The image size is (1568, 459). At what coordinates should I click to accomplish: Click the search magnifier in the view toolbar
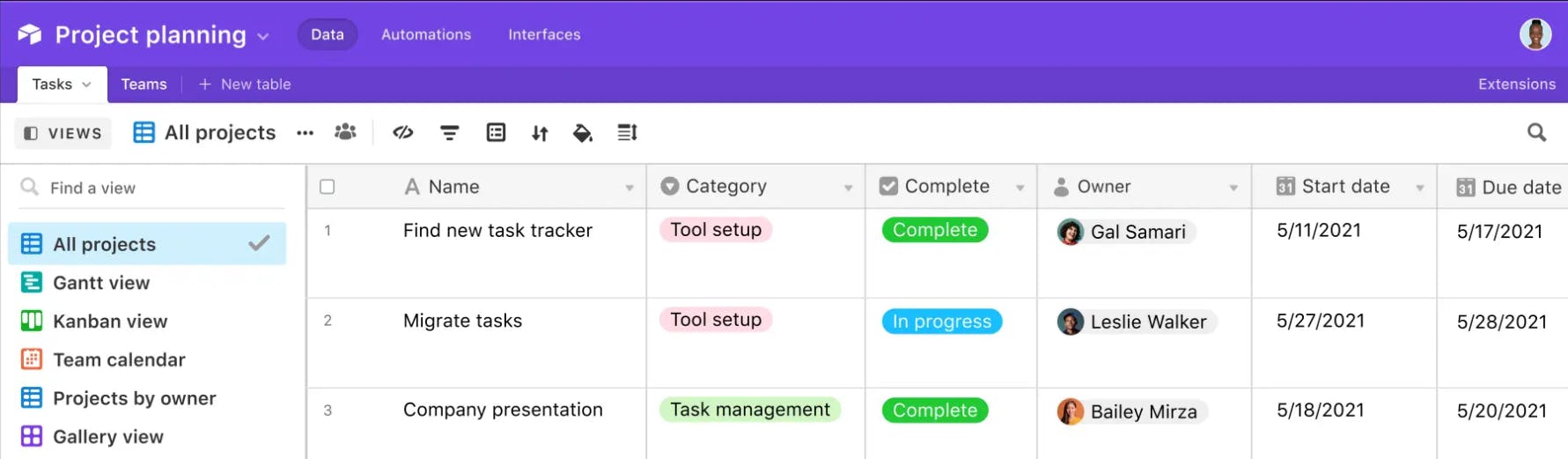1536,132
